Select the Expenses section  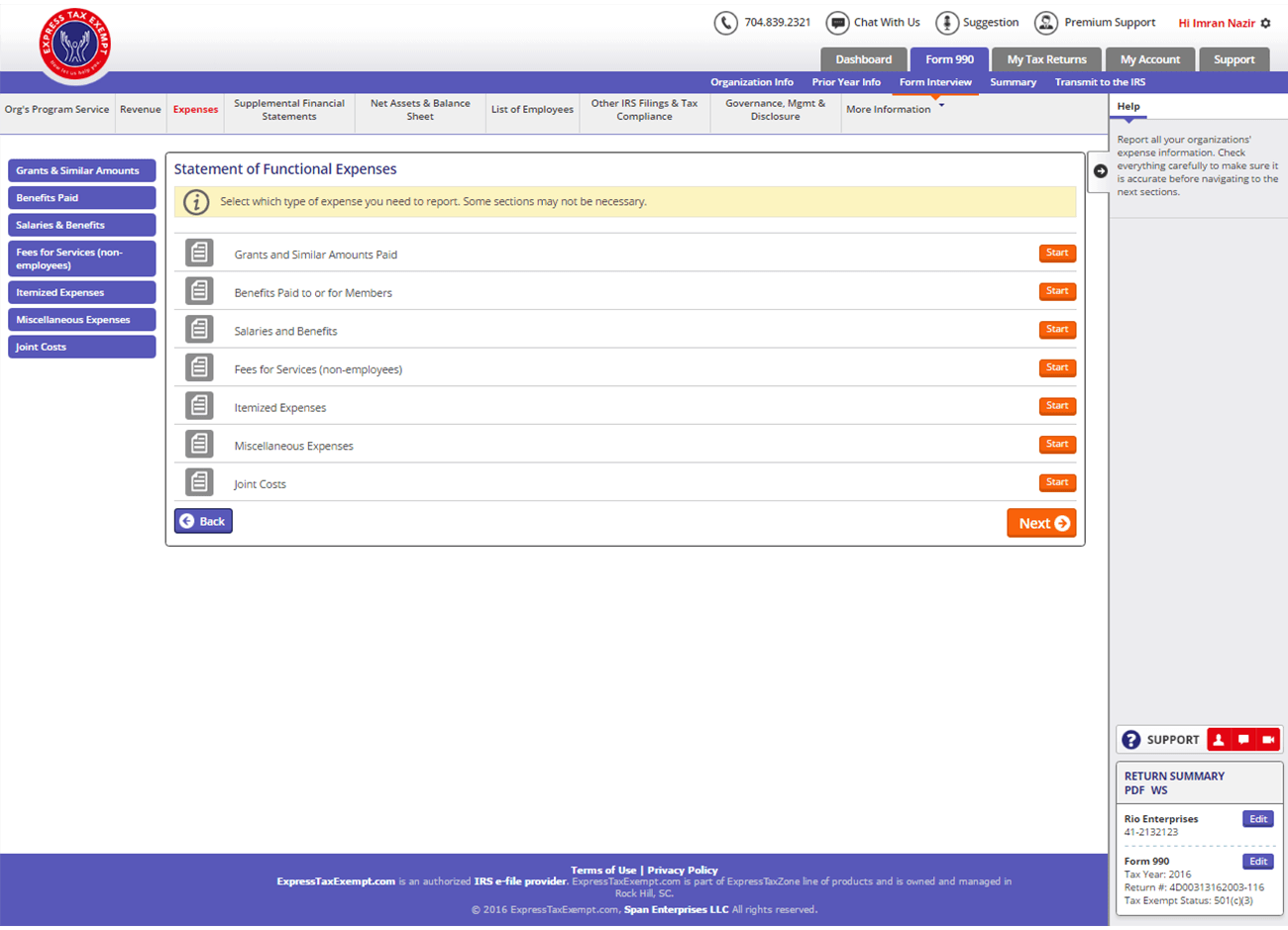195,110
